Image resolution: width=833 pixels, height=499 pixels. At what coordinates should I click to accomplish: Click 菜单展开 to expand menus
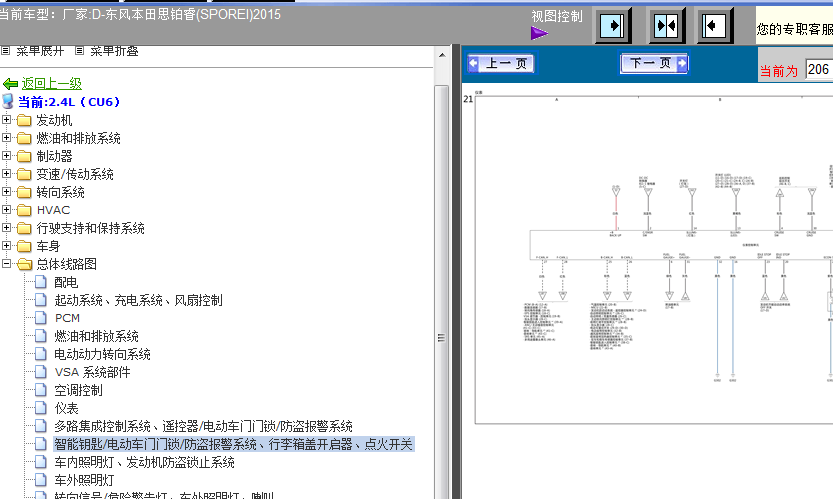(x=40, y=51)
